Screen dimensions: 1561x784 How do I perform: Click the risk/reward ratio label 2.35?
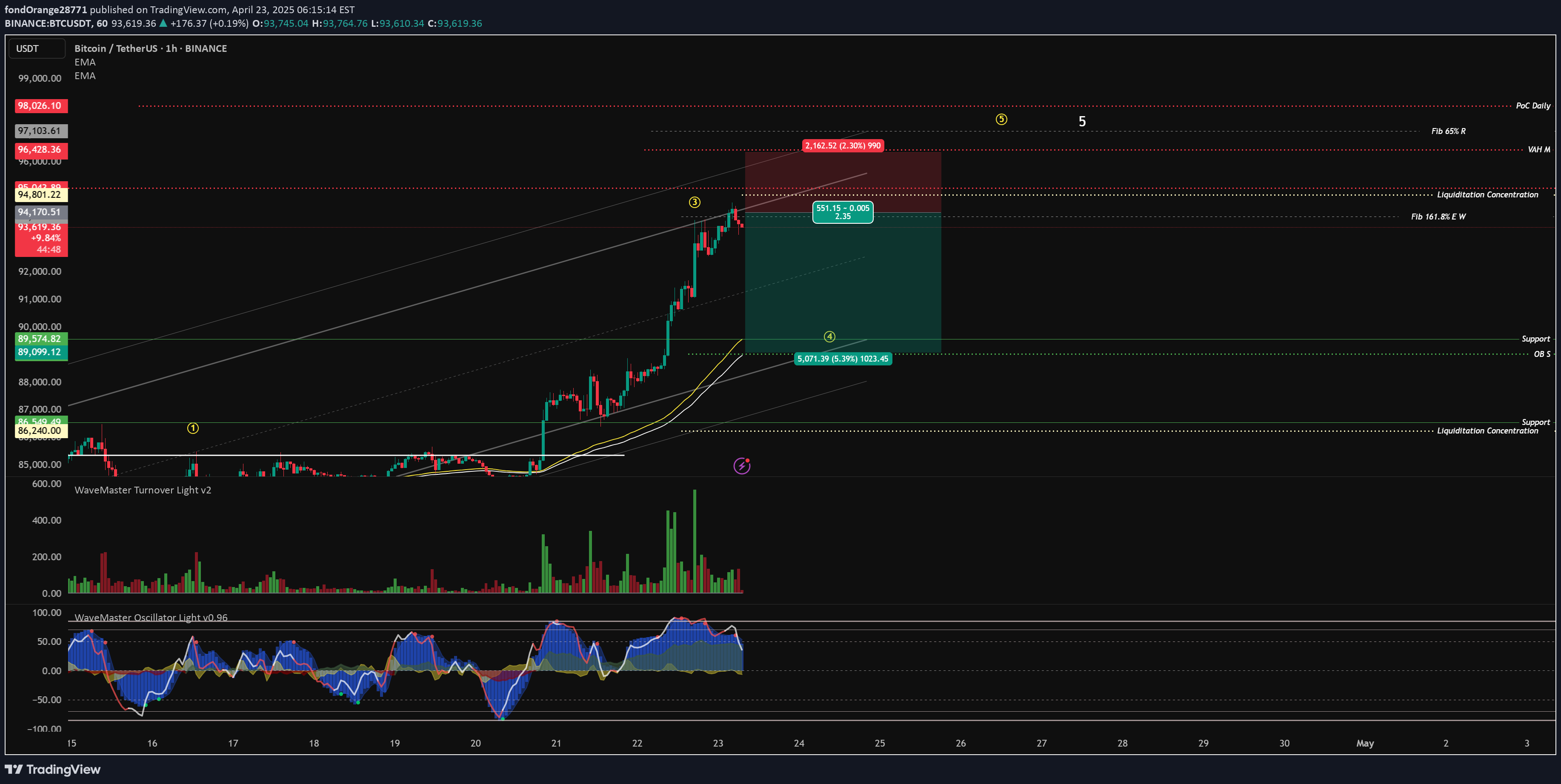click(843, 212)
